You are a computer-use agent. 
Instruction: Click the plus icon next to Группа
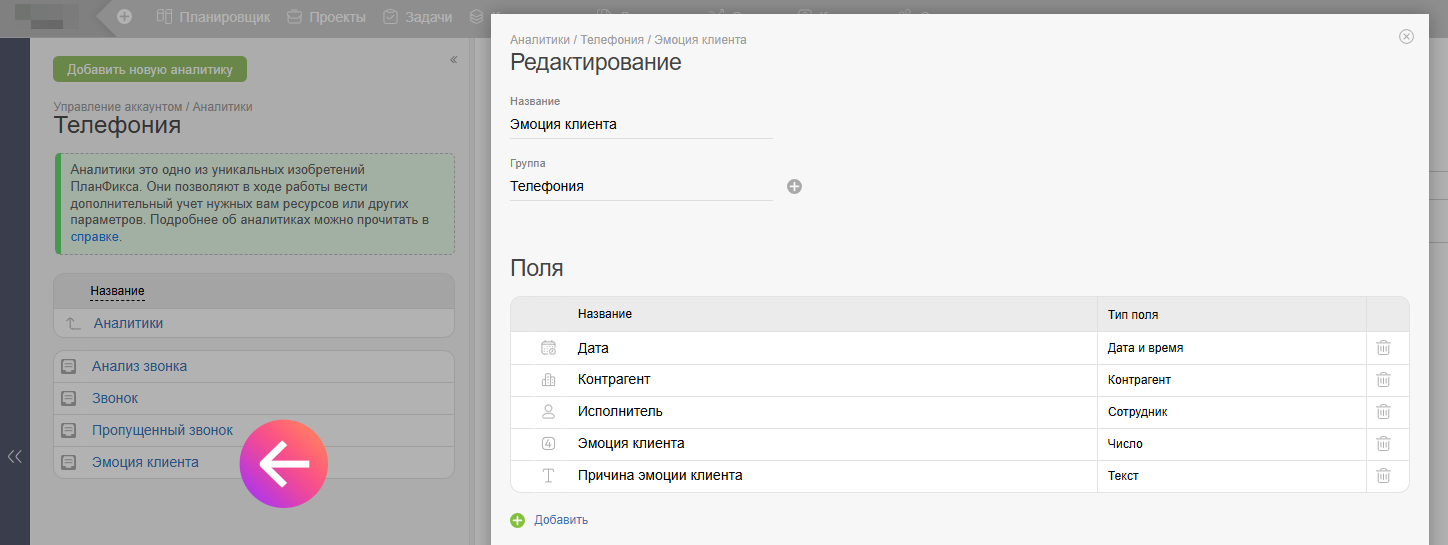pyautogui.click(x=794, y=187)
